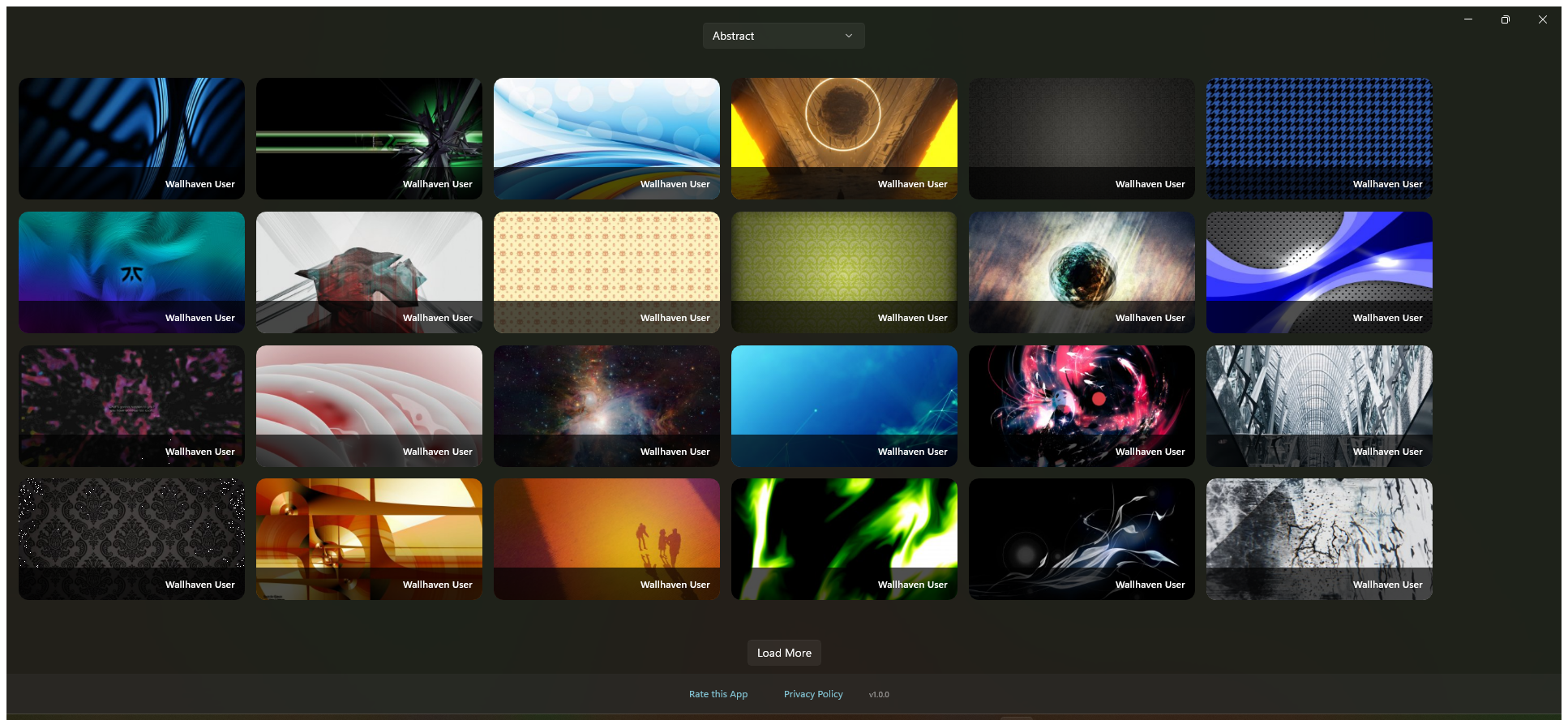Select the cyan-blue gradient wallpaper

[844, 406]
